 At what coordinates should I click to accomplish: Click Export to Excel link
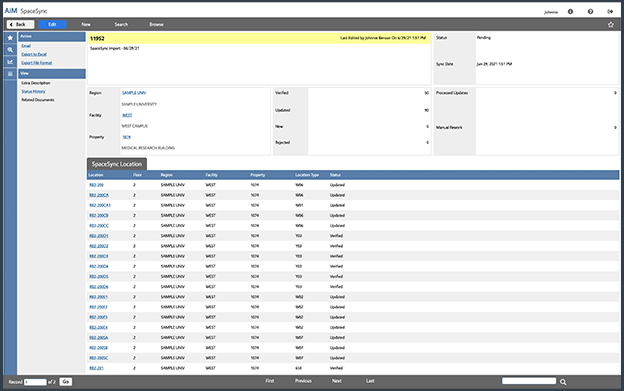point(34,54)
